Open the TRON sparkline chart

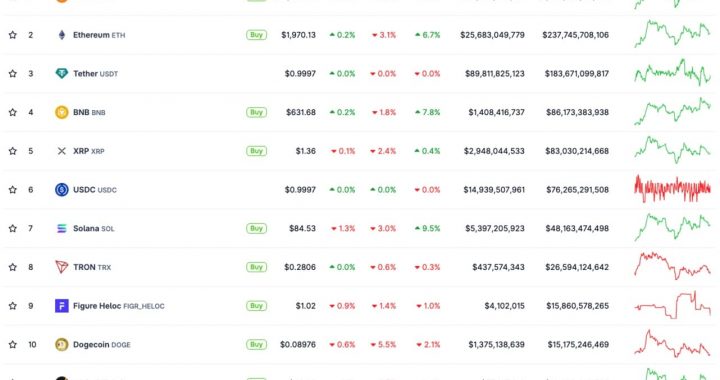pos(673,266)
